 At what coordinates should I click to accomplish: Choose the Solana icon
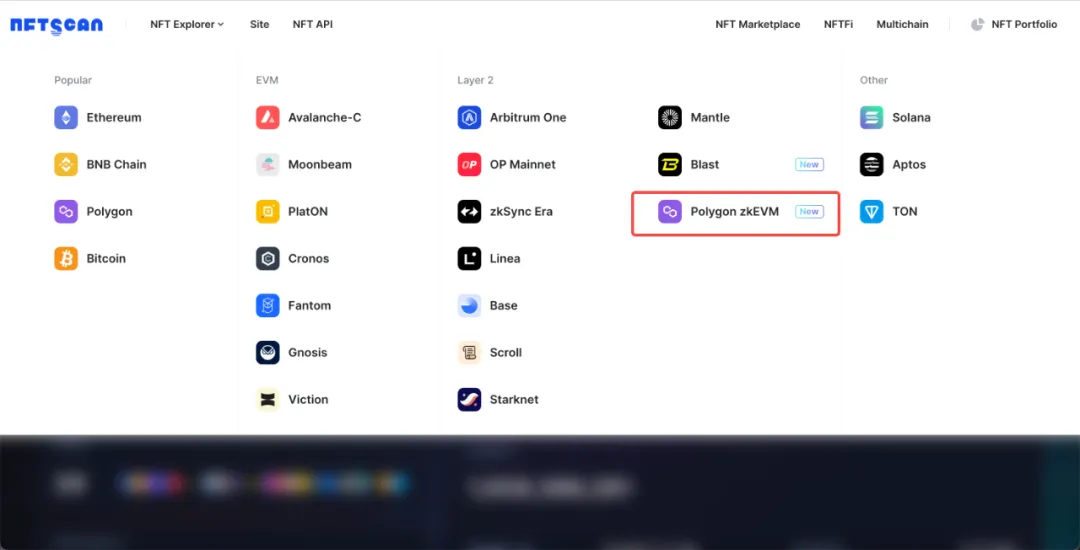point(871,118)
